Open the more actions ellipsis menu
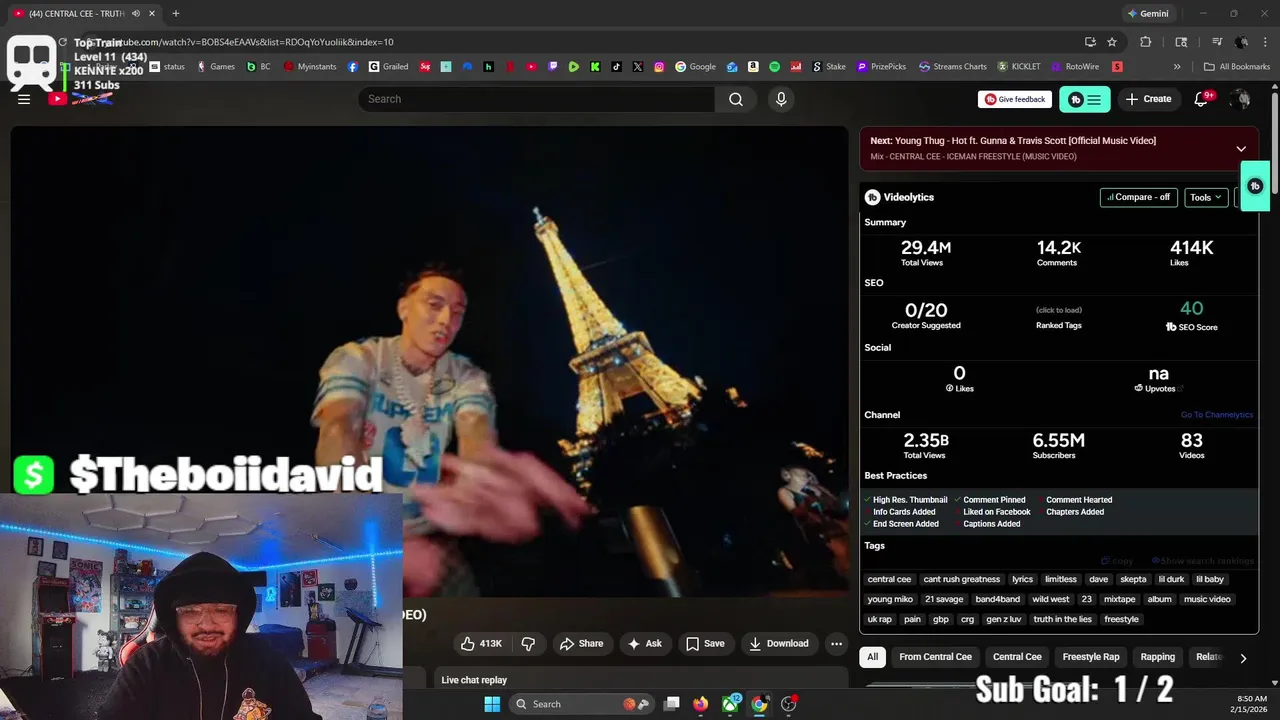The height and width of the screenshot is (720, 1280). coord(836,644)
